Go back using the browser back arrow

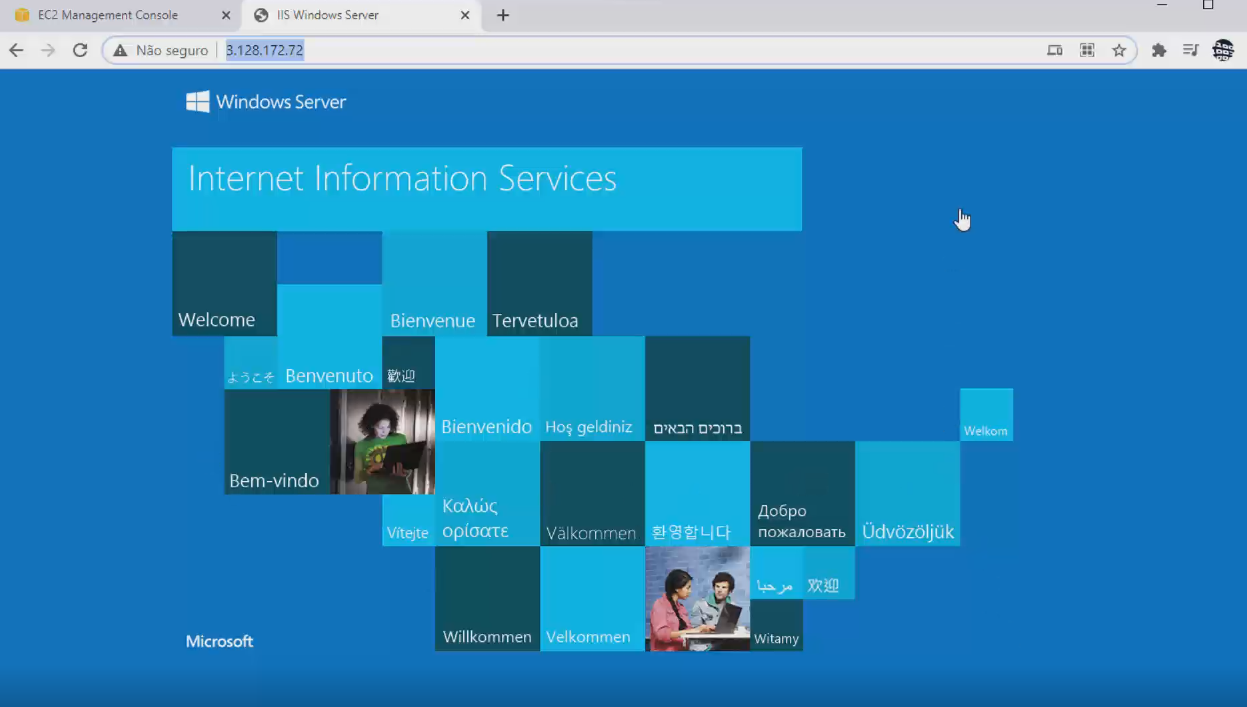16,50
